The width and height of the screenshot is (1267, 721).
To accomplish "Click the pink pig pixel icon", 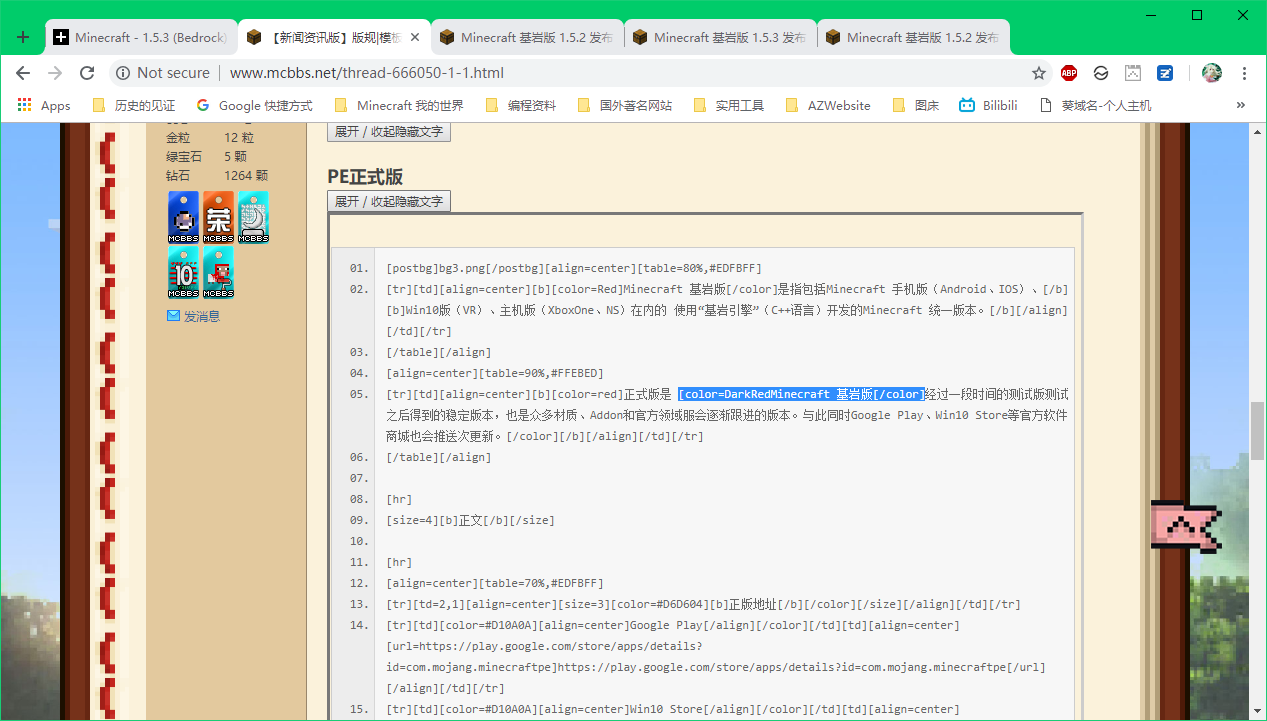I will click(x=1185, y=525).
